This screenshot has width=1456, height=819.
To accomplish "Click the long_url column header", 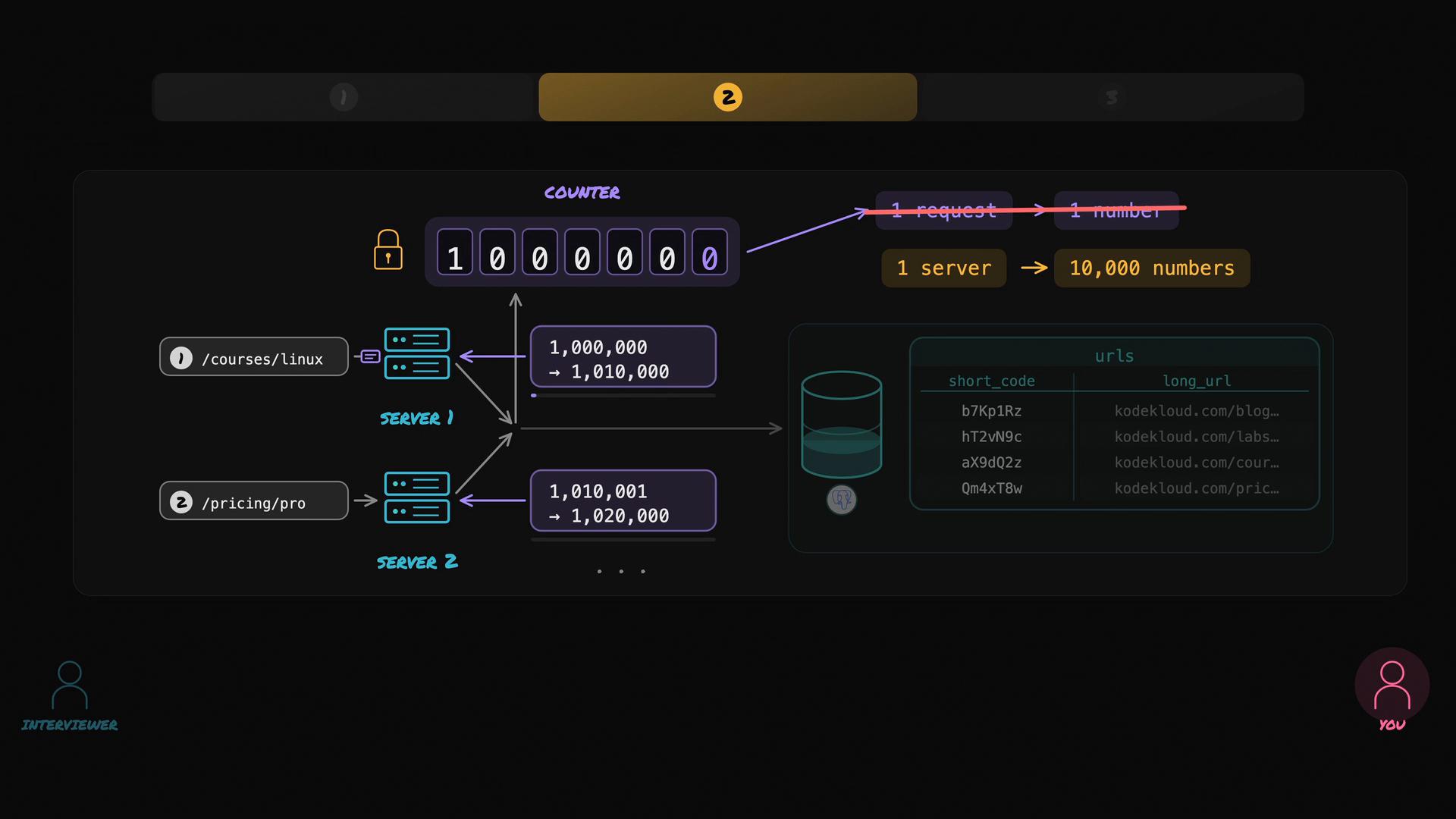I will [1197, 381].
